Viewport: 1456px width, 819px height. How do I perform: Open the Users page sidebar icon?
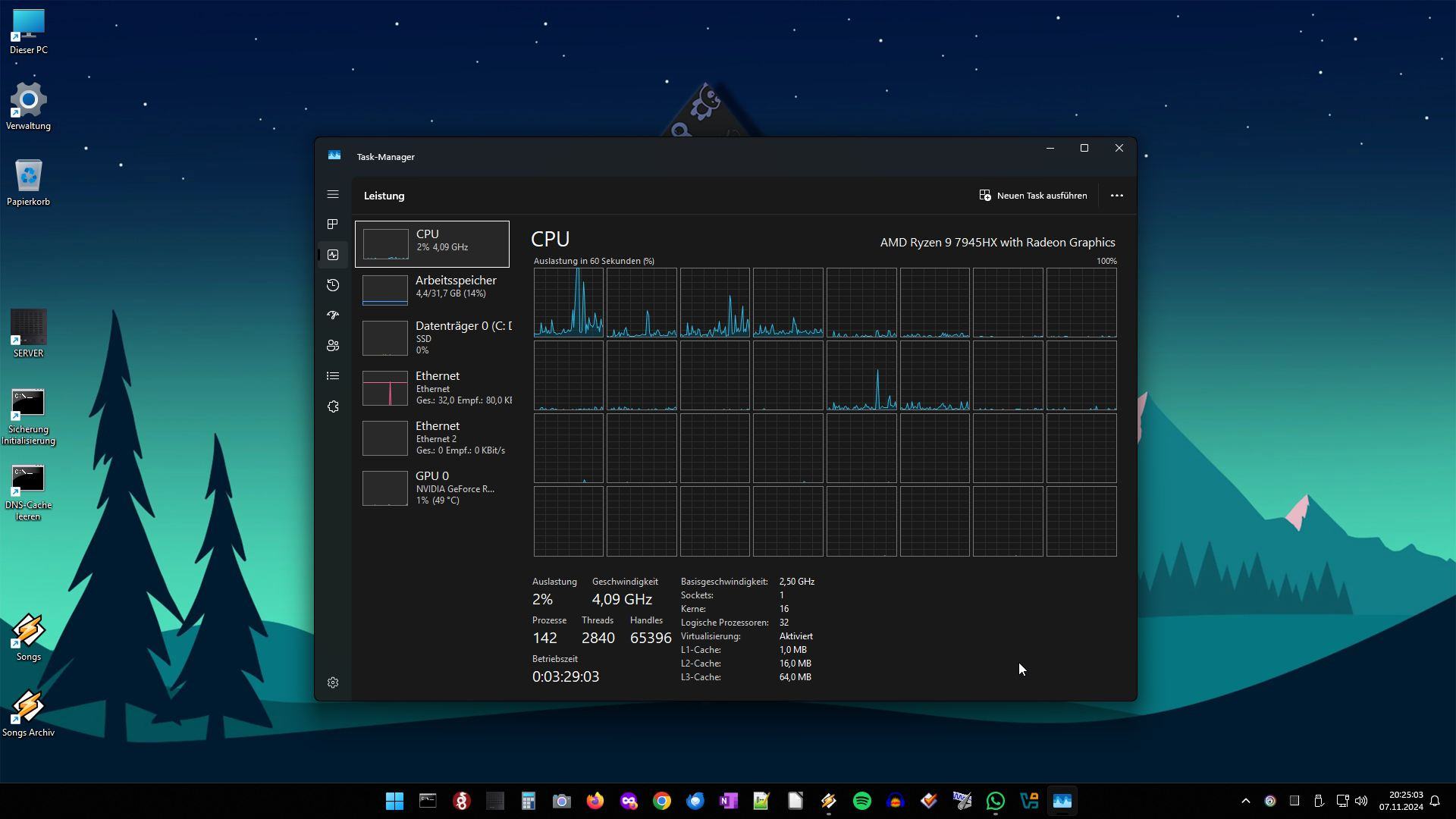coord(332,346)
